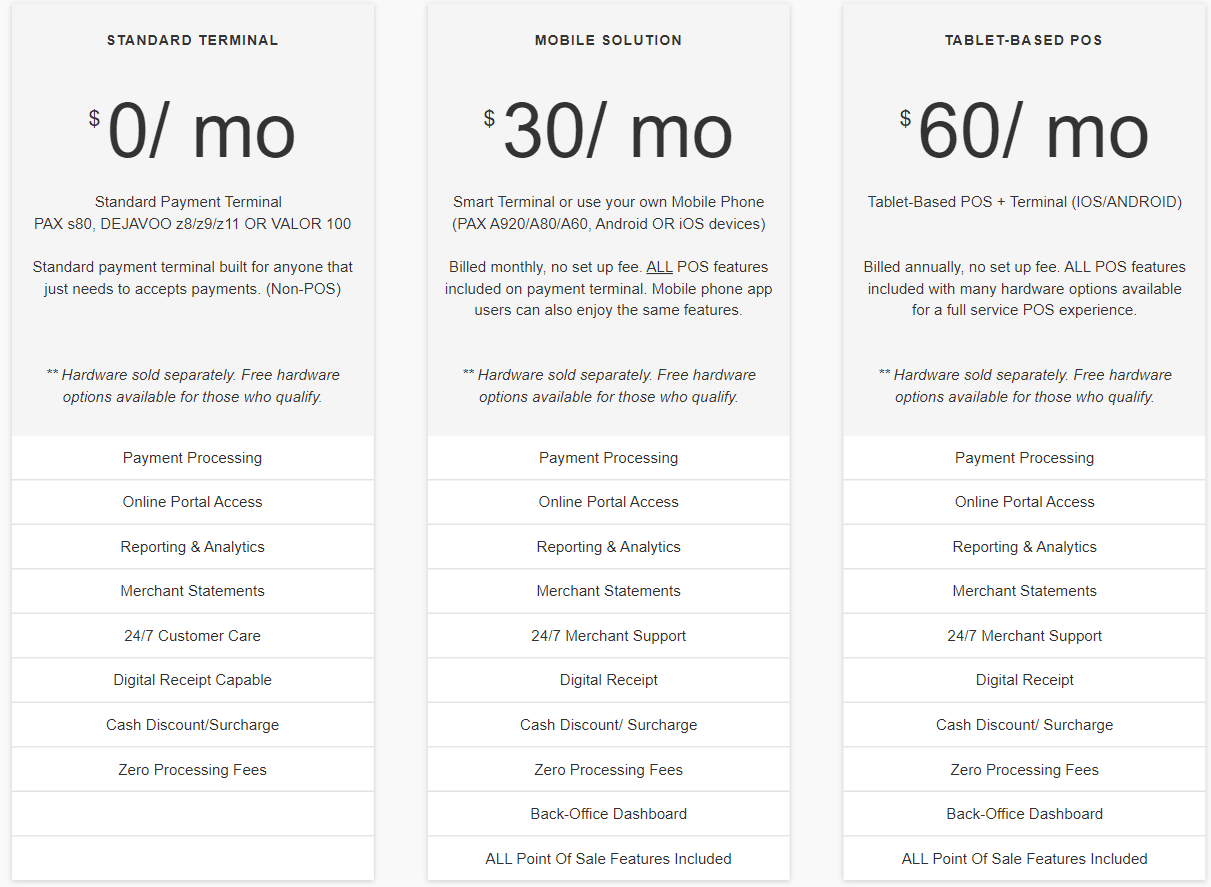Click 24/7 Merchant Support in Mobile Solution column
Screen dimensions: 1211x887
pos(608,636)
